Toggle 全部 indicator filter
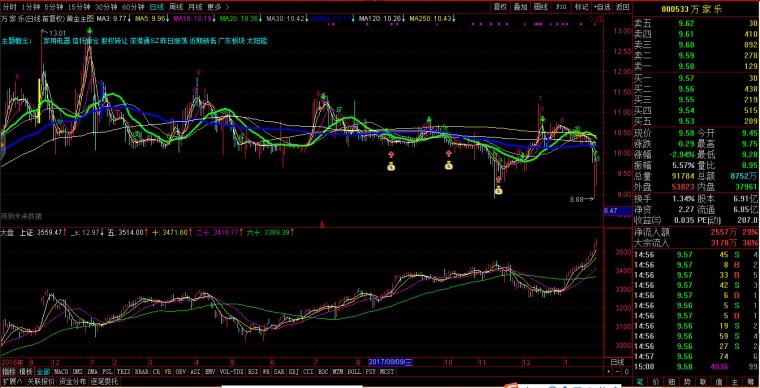This screenshot has width=760, height=388. [x=43, y=372]
